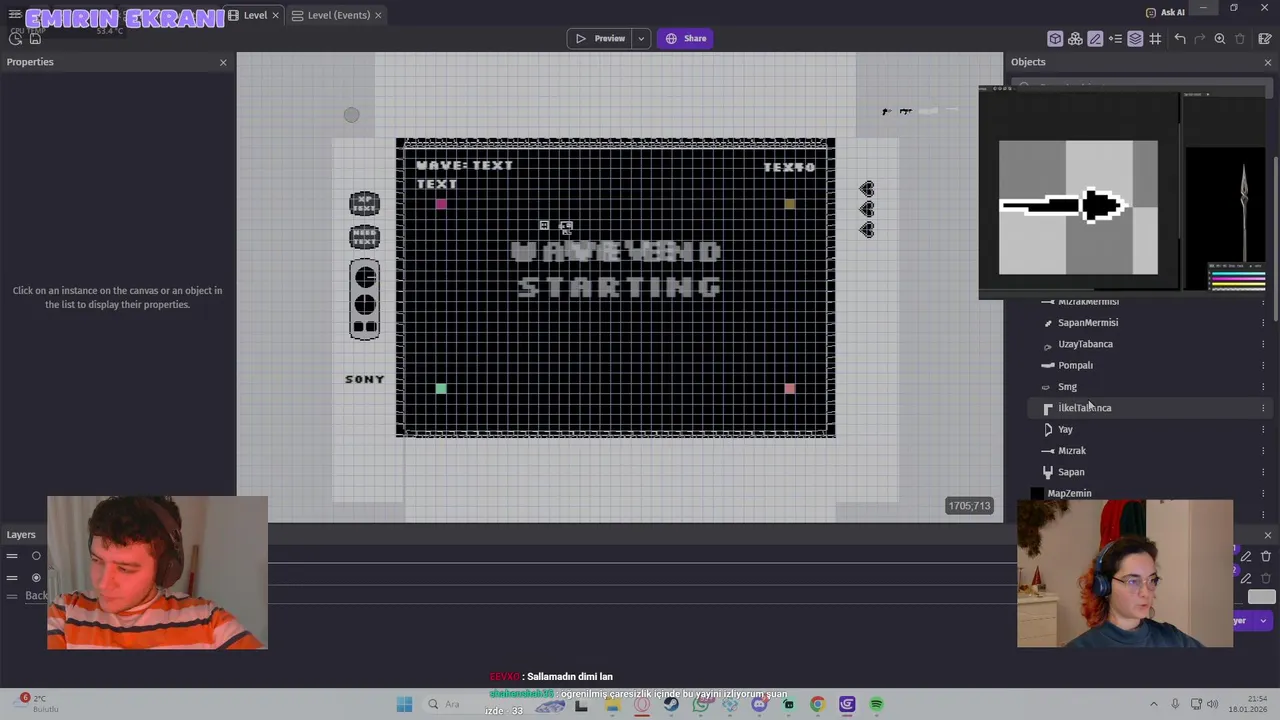Click the Sapan slingshot icon

click(1048, 472)
